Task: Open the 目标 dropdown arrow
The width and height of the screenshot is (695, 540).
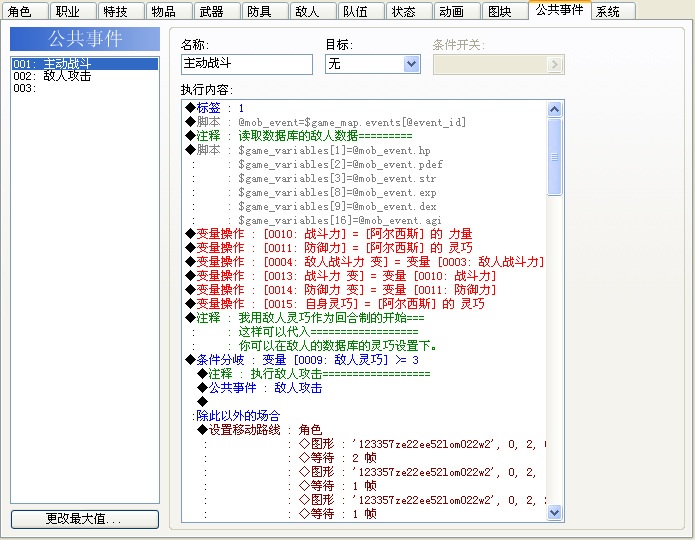Action: pos(411,64)
